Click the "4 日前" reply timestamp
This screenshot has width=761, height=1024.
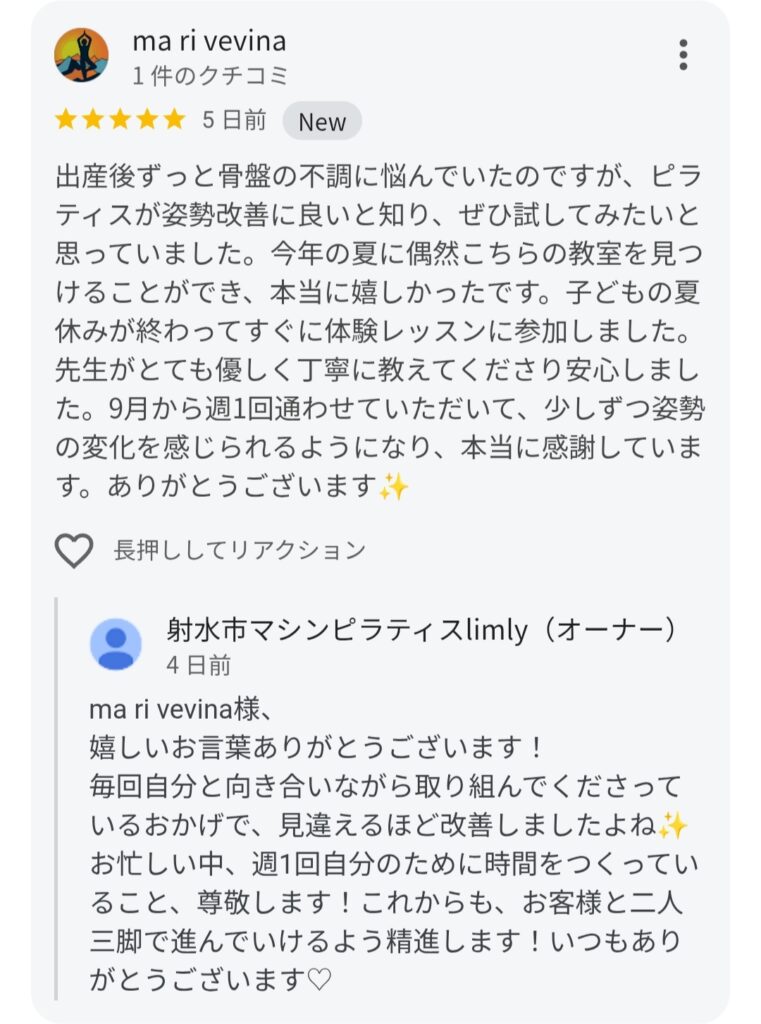tap(199, 664)
